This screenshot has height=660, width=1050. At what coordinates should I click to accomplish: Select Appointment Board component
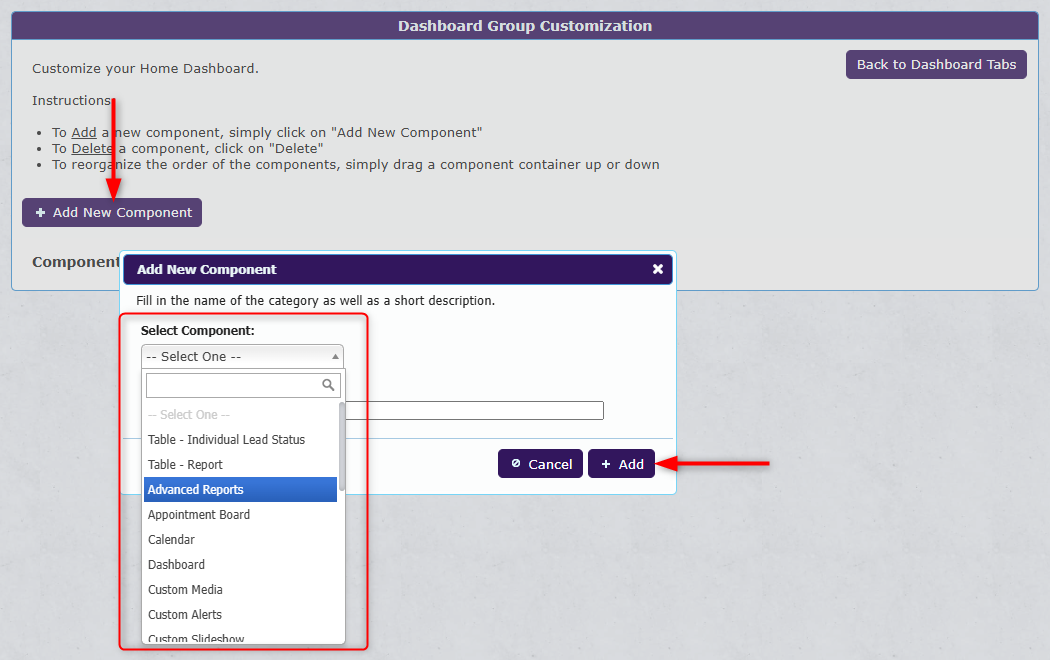(x=199, y=515)
